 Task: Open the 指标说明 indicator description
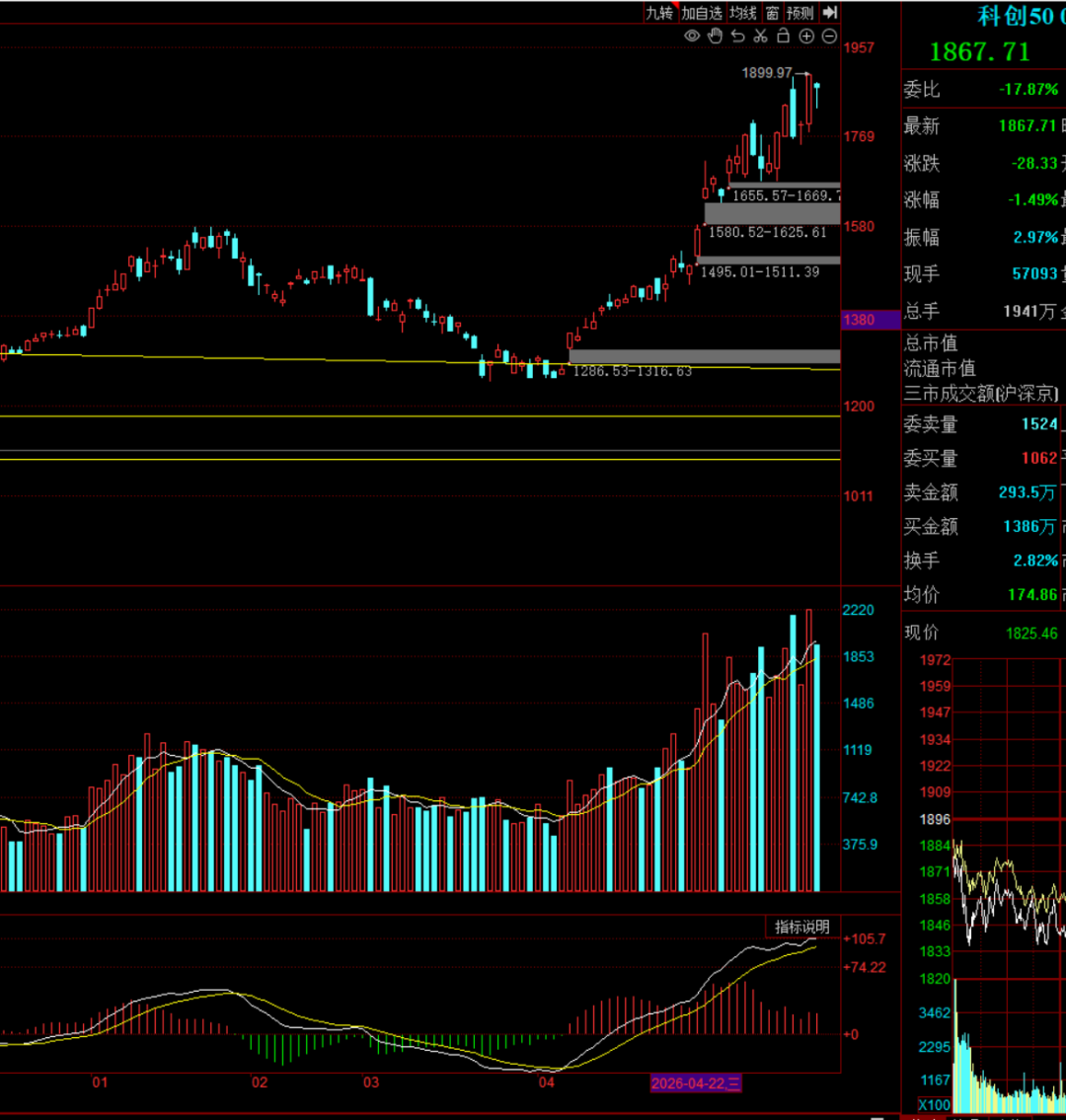[802, 927]
